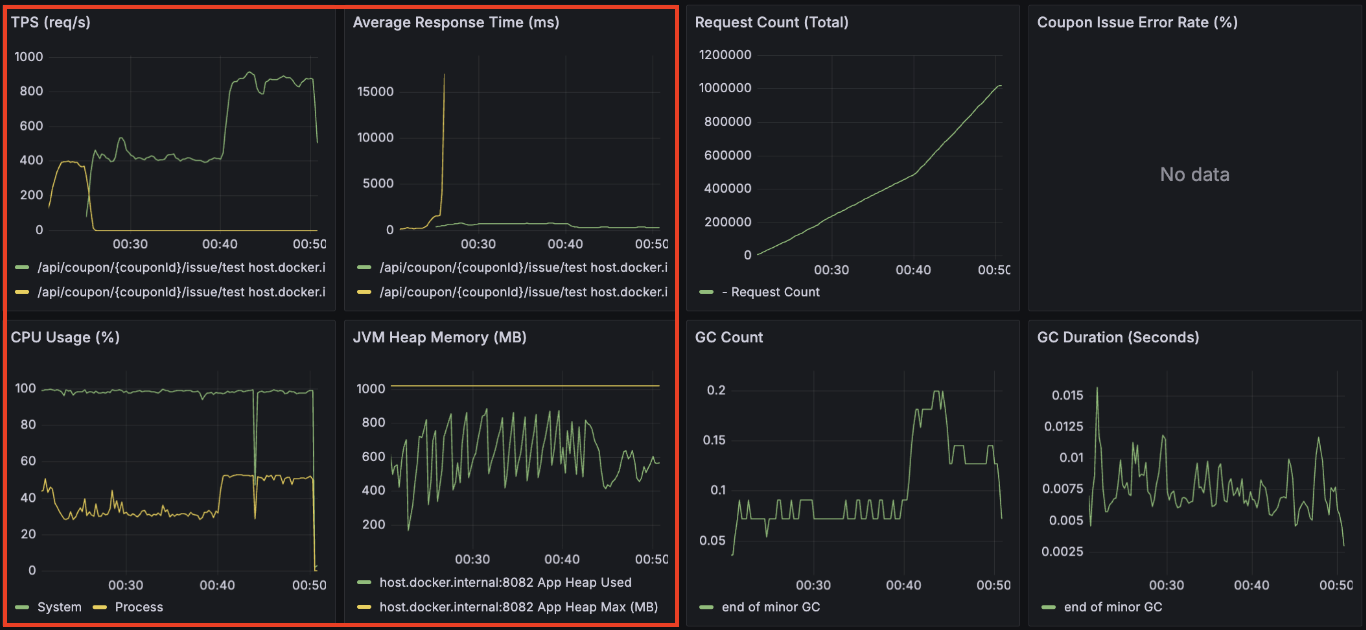
Task: Select the green-series legend label in TPS panel
Action: click(x=181, y=267)
